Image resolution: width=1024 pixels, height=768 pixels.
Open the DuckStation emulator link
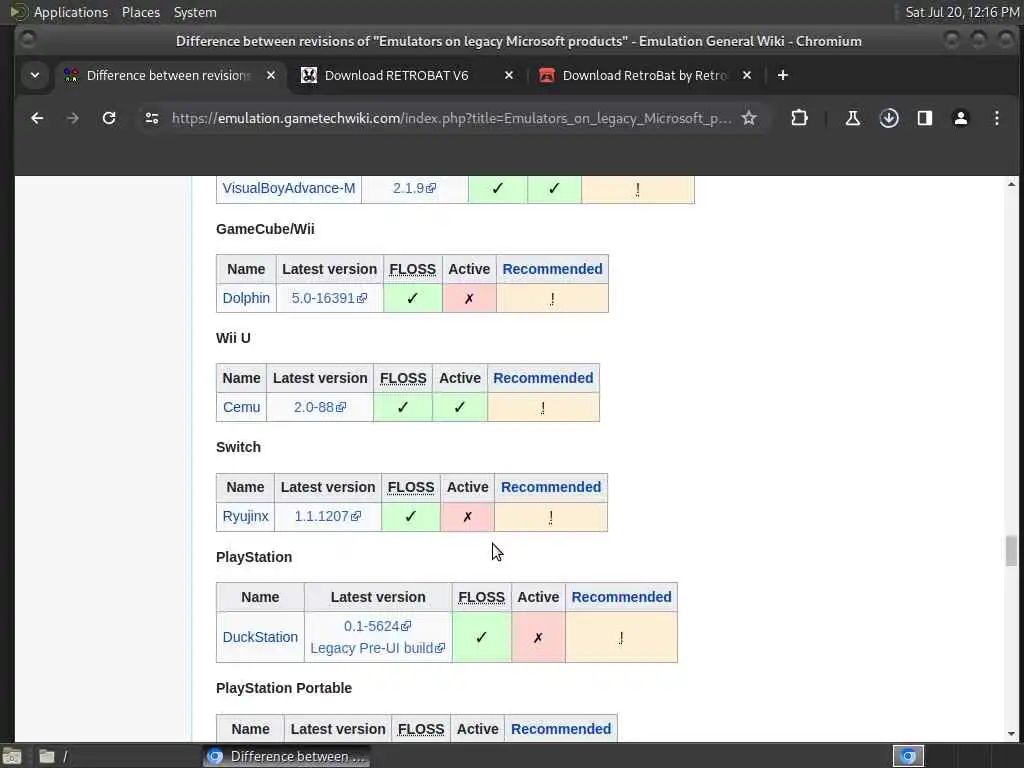pyautogui.click(x=260, y=637)
